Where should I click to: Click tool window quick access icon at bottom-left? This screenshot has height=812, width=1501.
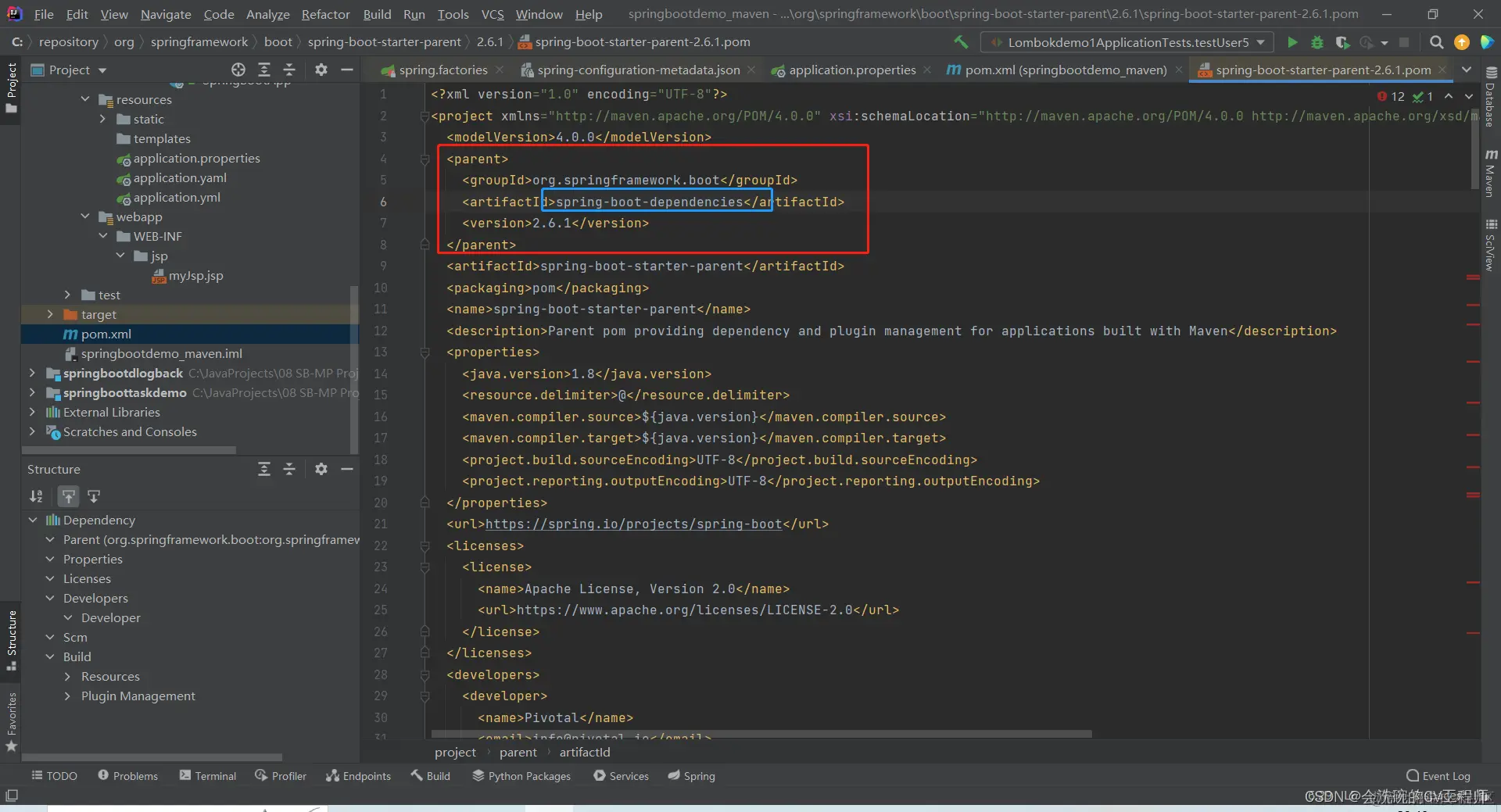point(12,796)
